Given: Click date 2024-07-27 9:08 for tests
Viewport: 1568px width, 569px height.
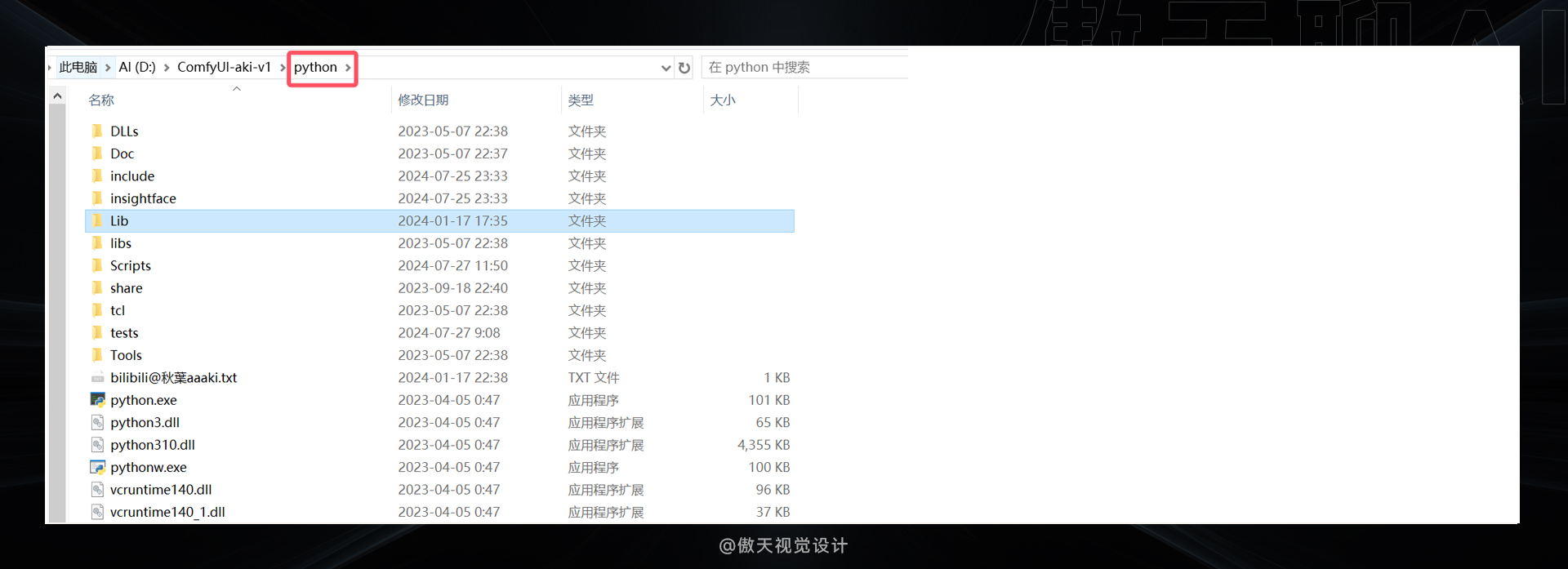Looking at the screenshot, I should point(449,333).
